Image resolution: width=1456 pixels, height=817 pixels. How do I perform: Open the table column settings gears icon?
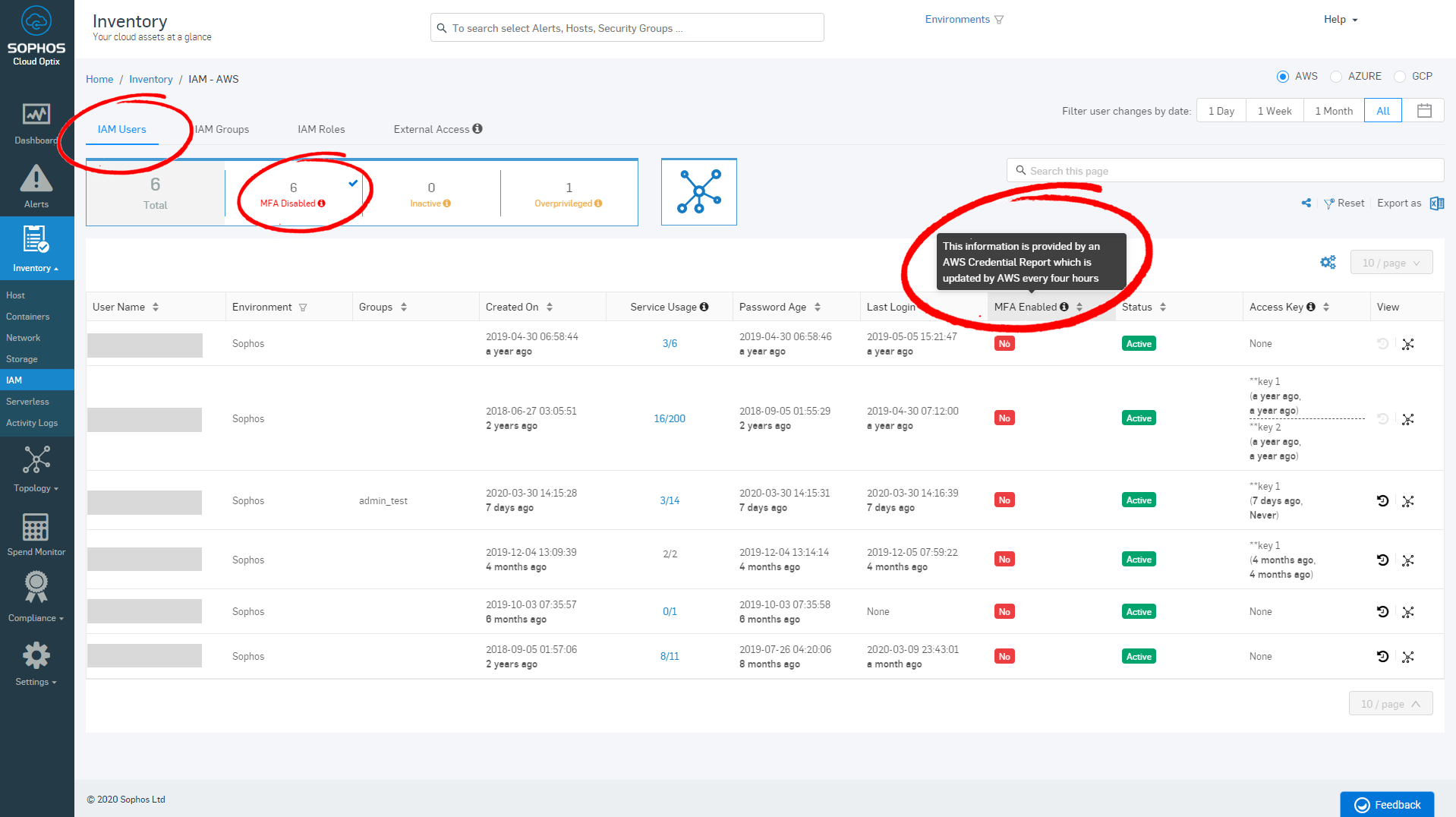[1328, 263]
